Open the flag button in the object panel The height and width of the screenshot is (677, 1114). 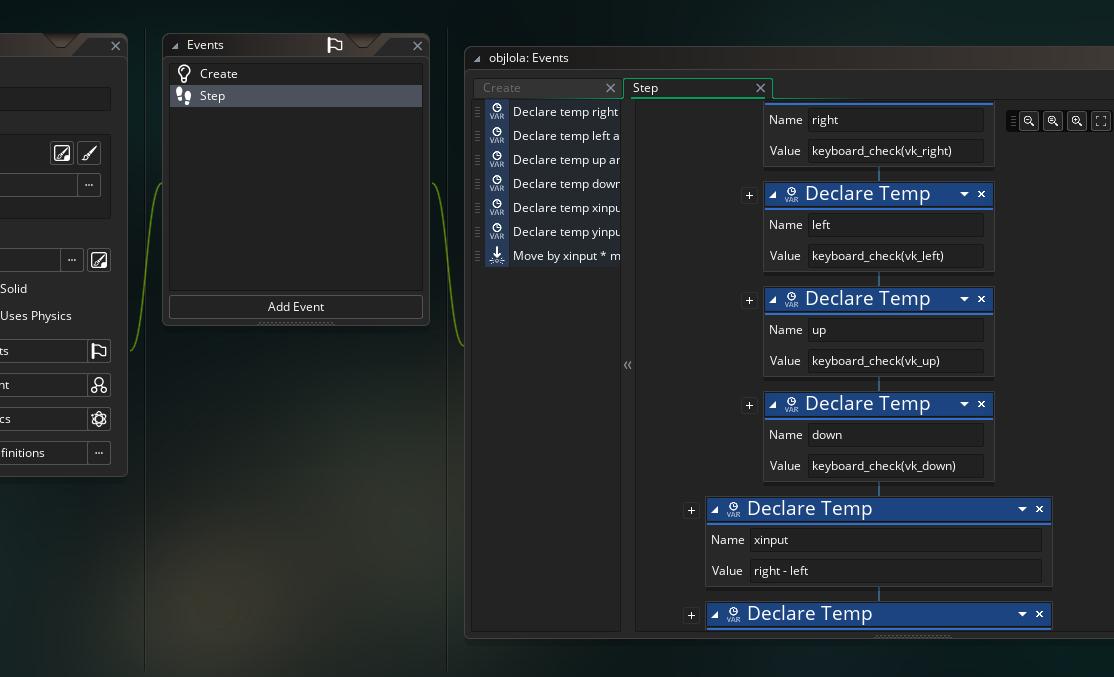[99, 351]
